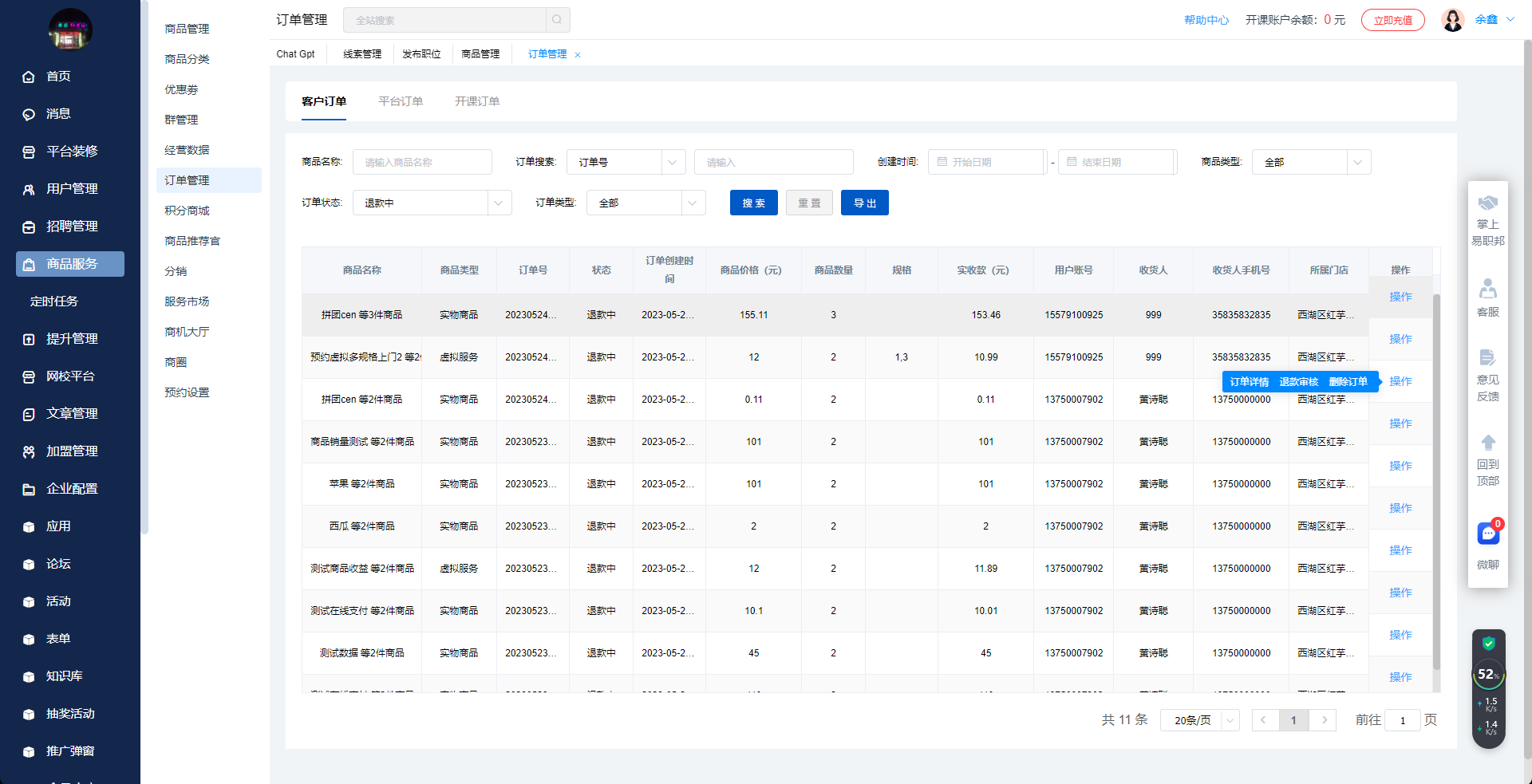Open the 微聊 chat icon

tap(1488, 534)
